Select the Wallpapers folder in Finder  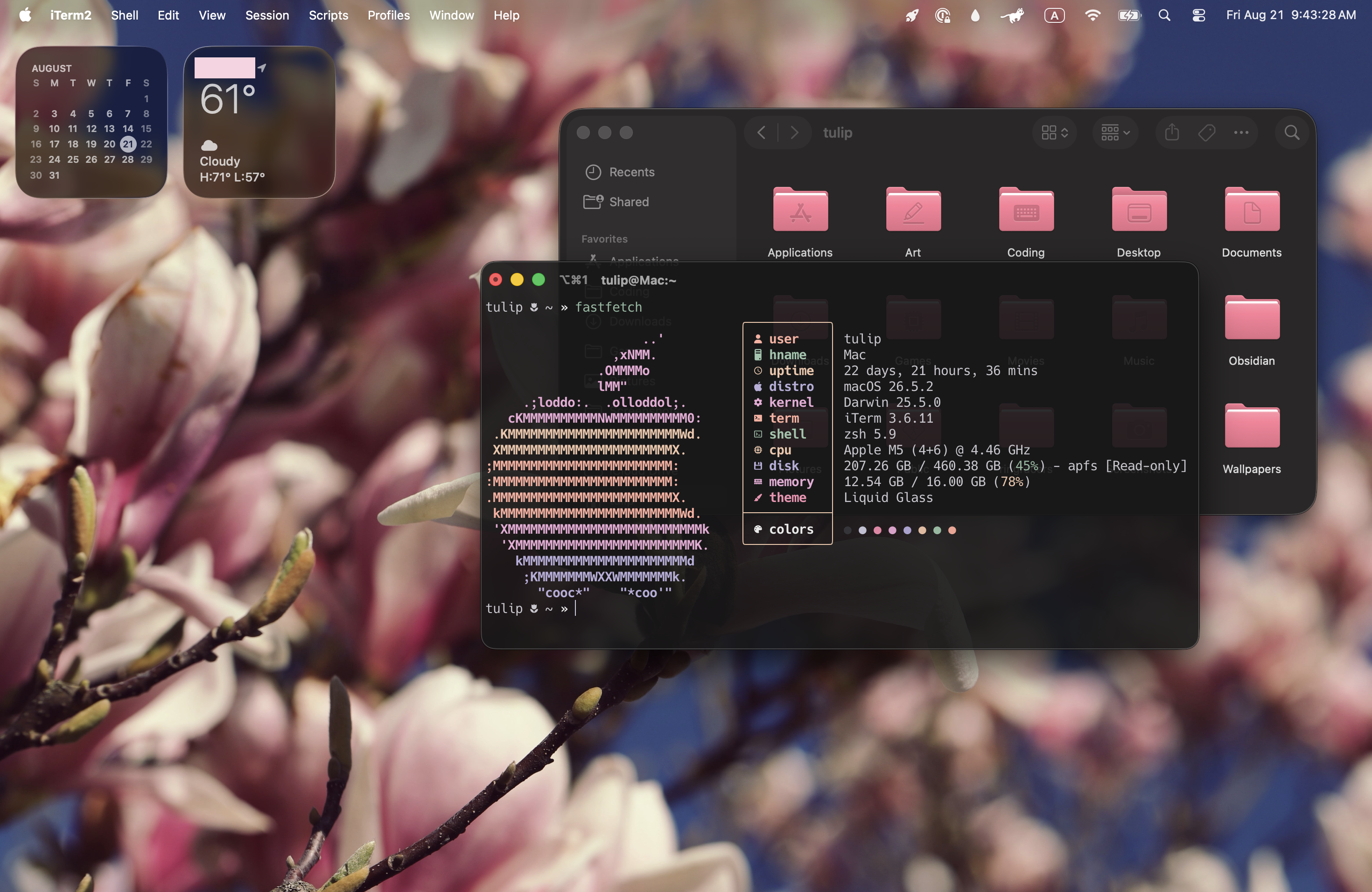(x=1252, y=439)
